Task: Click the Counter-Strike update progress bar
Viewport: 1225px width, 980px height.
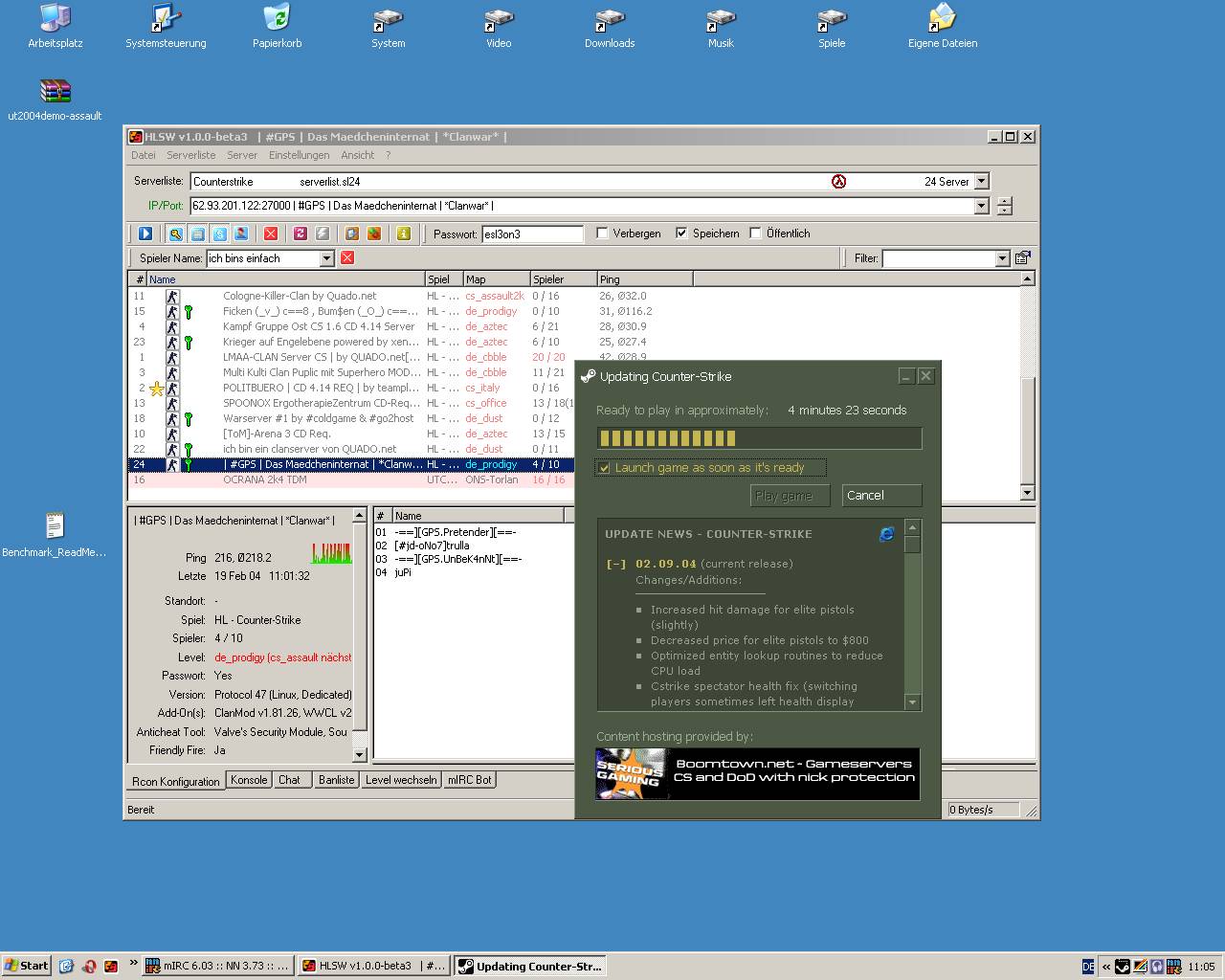Action: (759, 438)
